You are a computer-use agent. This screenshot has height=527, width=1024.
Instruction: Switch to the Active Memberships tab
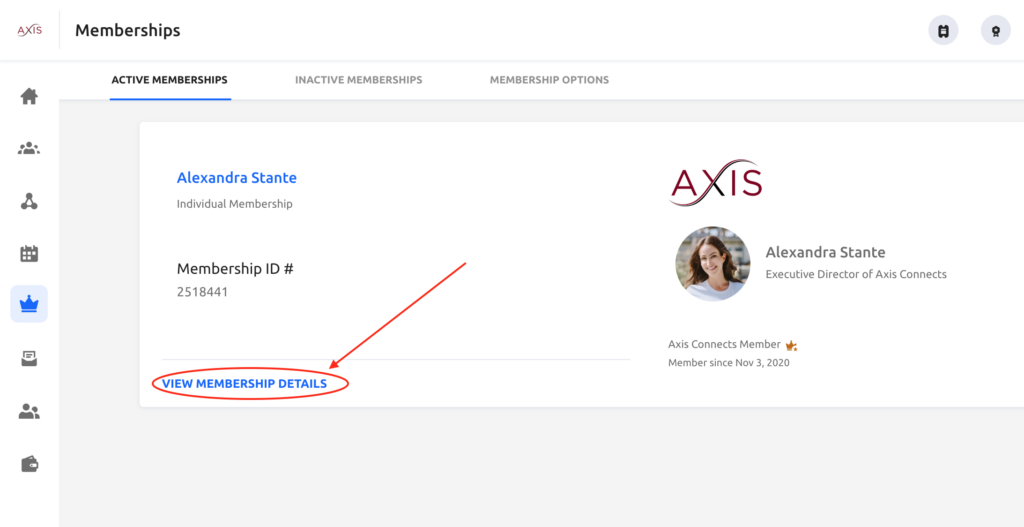[169, 80]
